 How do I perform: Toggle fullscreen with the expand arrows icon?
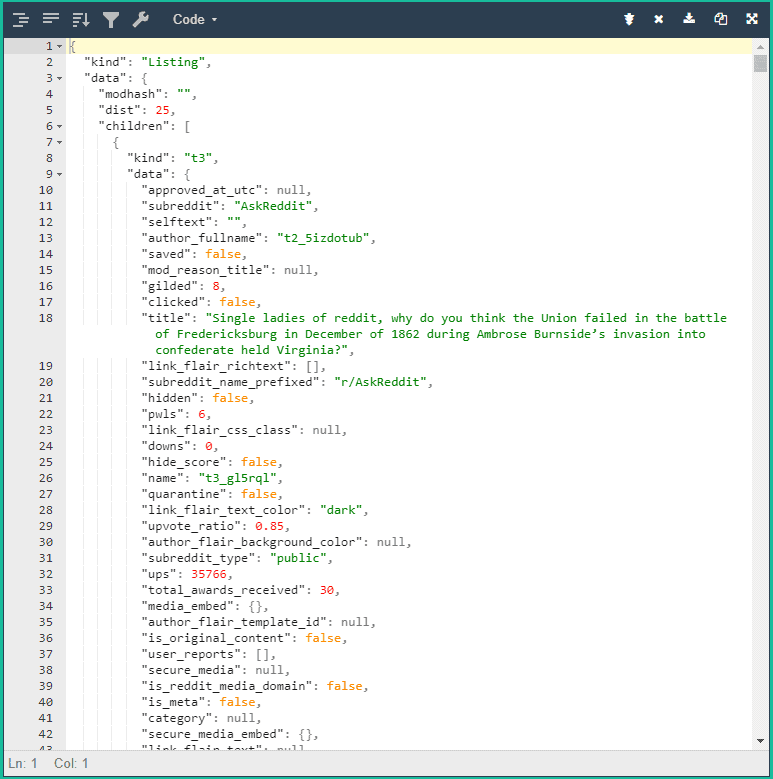pyautogui.click(x=752, y=19)
